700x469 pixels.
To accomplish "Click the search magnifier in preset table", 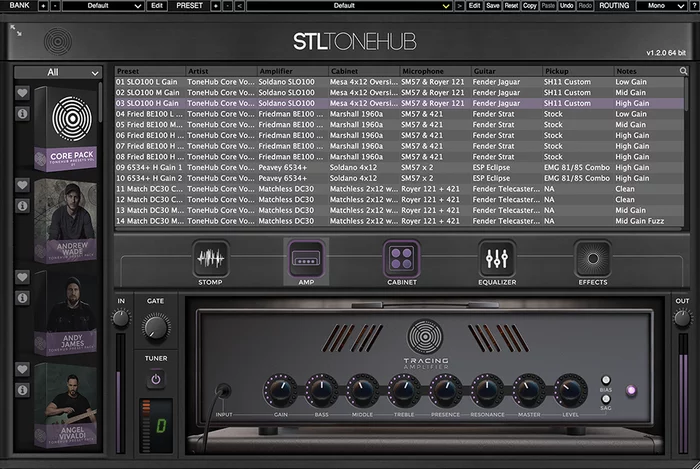I will [x=683, y=71].
